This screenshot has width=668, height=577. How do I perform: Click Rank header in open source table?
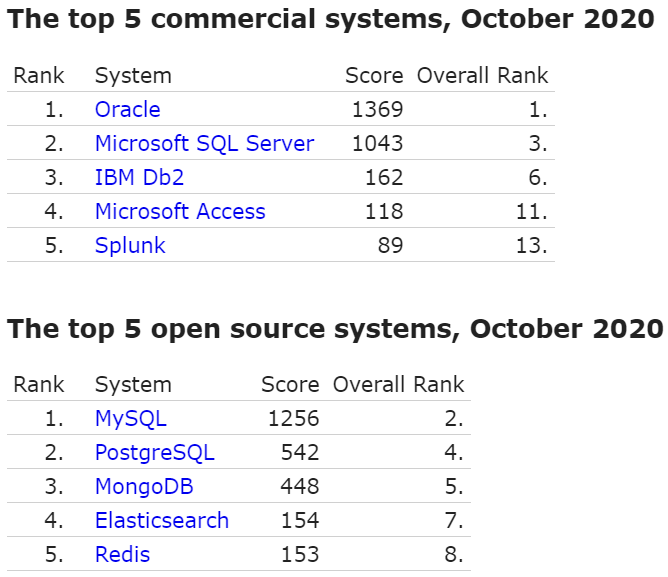[39, 385]
